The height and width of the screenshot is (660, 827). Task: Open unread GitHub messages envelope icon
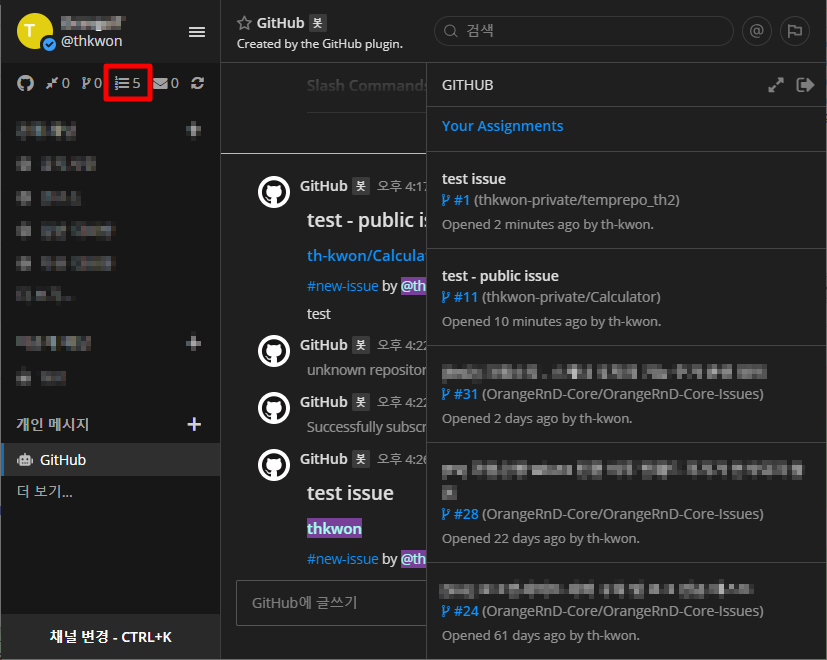(x=166, y=83)
